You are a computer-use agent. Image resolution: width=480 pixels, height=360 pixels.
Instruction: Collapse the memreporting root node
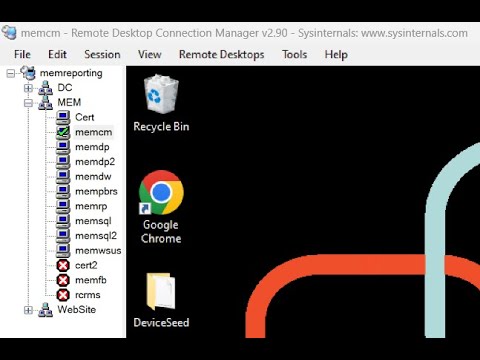11,73
